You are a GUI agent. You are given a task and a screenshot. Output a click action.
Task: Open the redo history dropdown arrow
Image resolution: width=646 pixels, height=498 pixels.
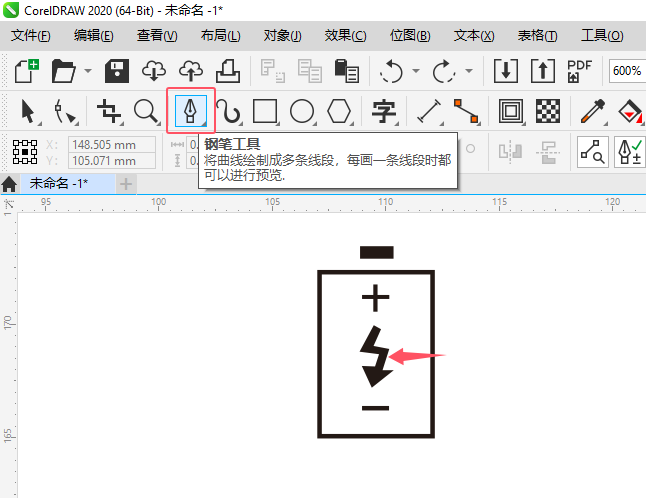469,71
